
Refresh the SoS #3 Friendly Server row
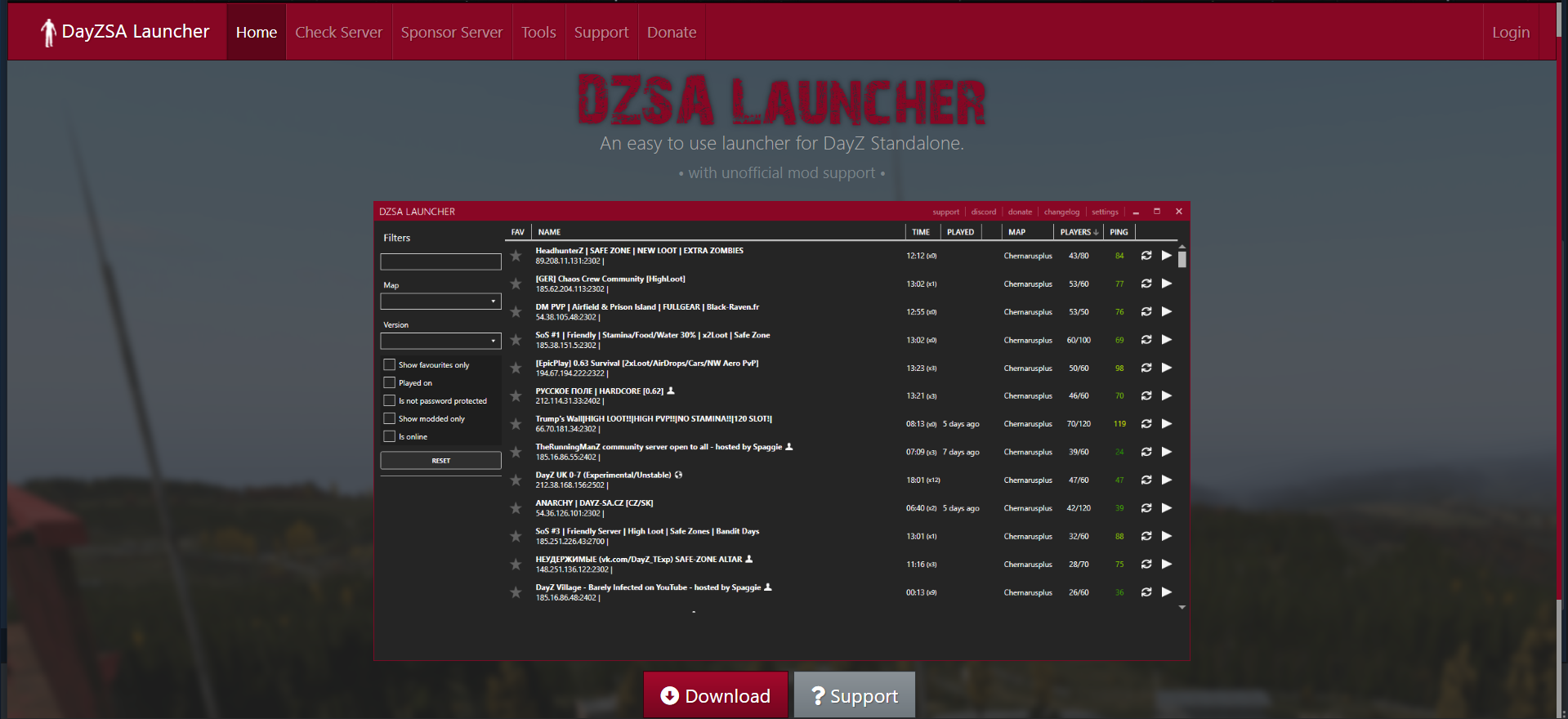[x=1146, y=536]
